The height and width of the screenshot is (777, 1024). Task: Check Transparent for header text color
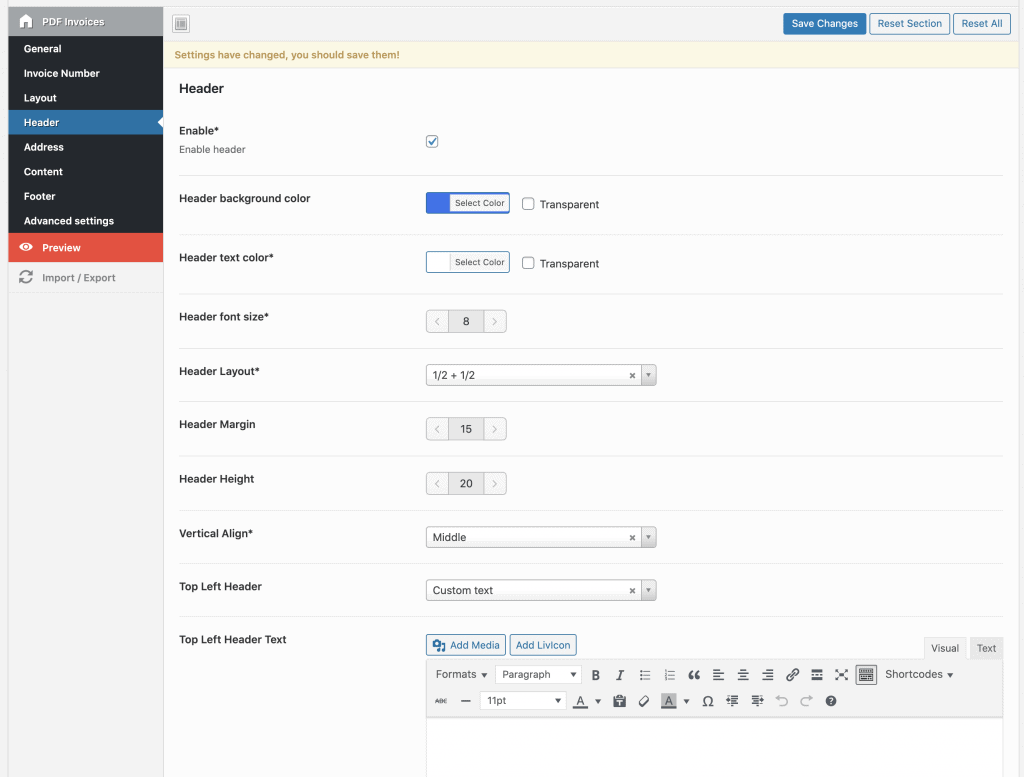click(x=528, y=263)
